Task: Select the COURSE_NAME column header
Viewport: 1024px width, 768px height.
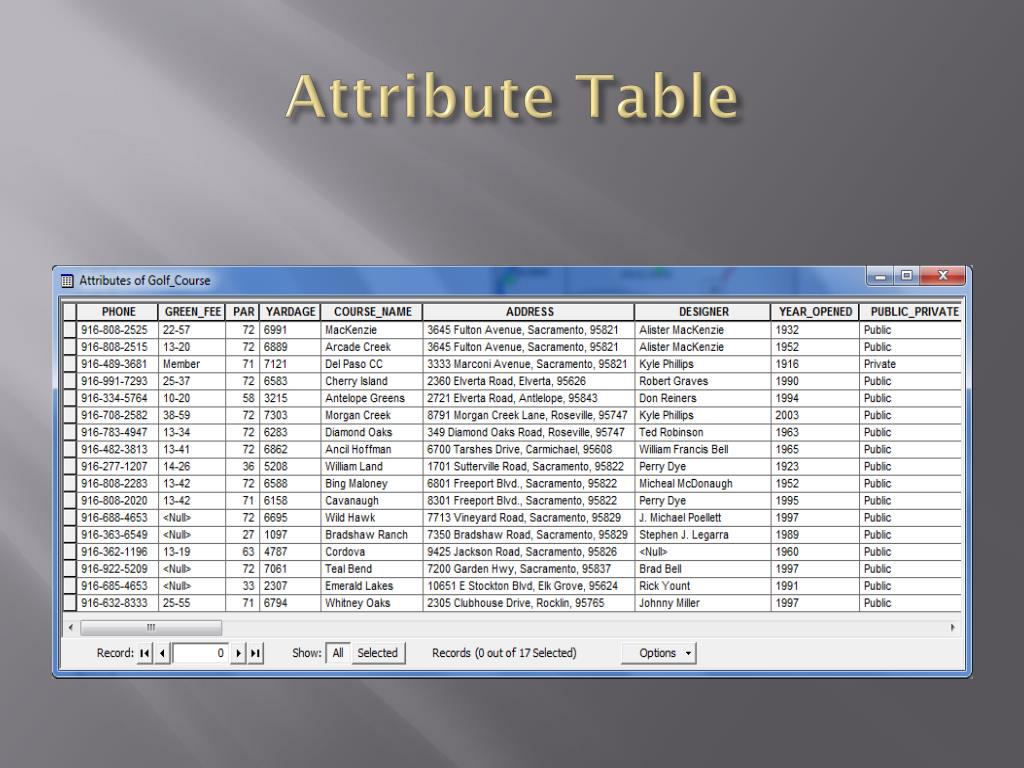Action: [x=372, y=312]
